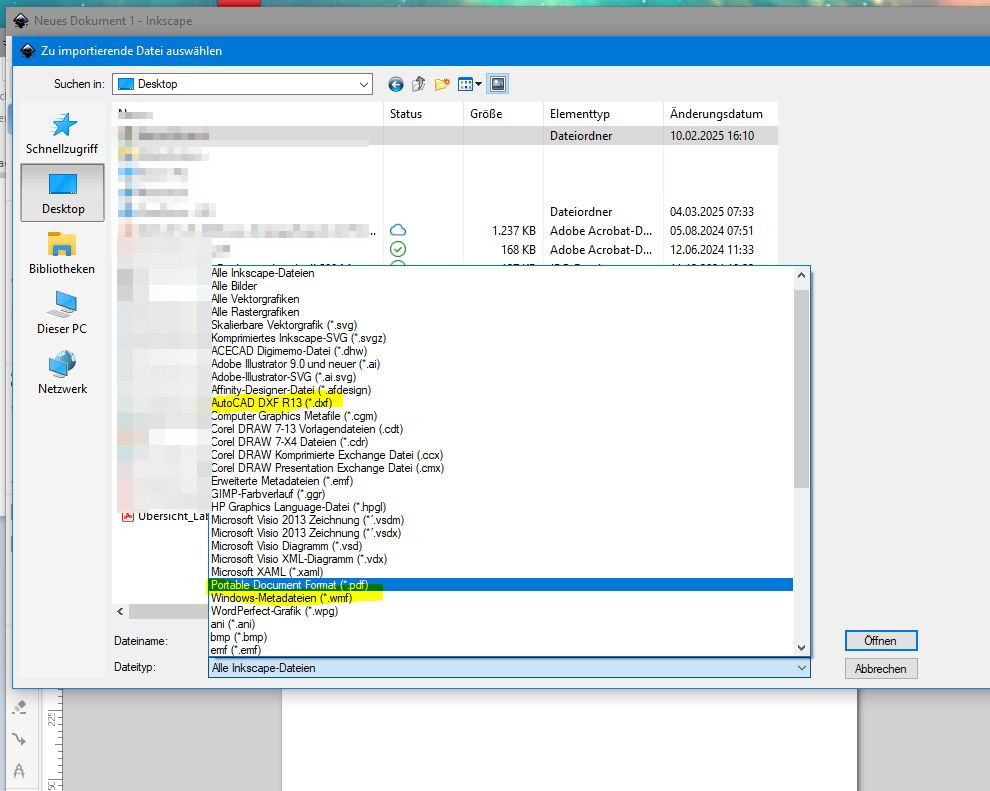Image resolution: width=990 pixels, height=791 pixels.
Task: Choose 'Alle Bilder' in the file type list
Action: (x=234, y=286)
